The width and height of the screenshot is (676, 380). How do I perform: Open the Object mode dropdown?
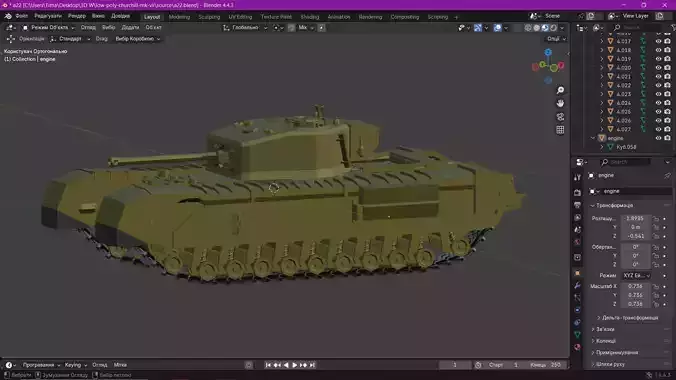[x=48, y=28]
